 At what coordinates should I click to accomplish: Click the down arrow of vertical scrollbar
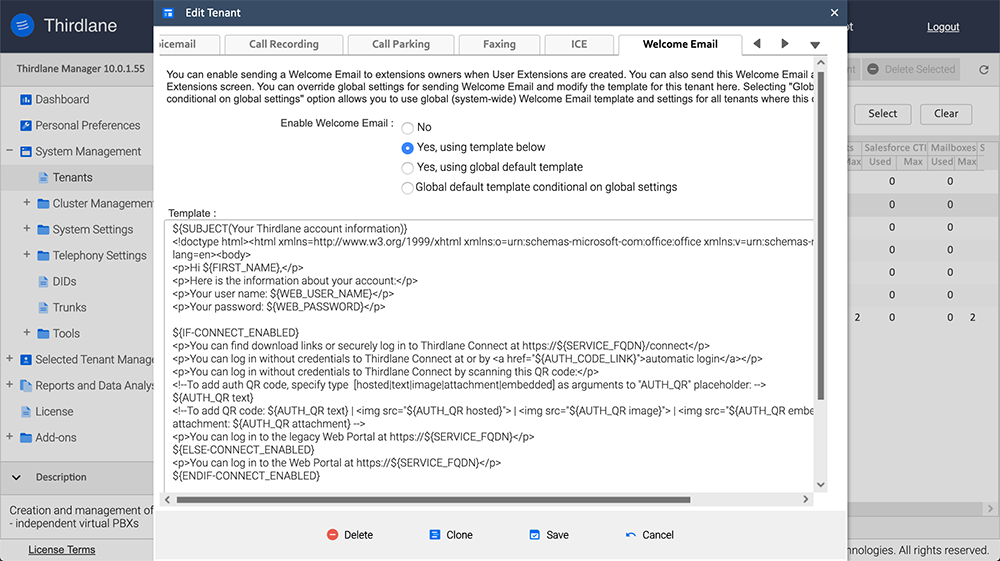tap(821, 485)
